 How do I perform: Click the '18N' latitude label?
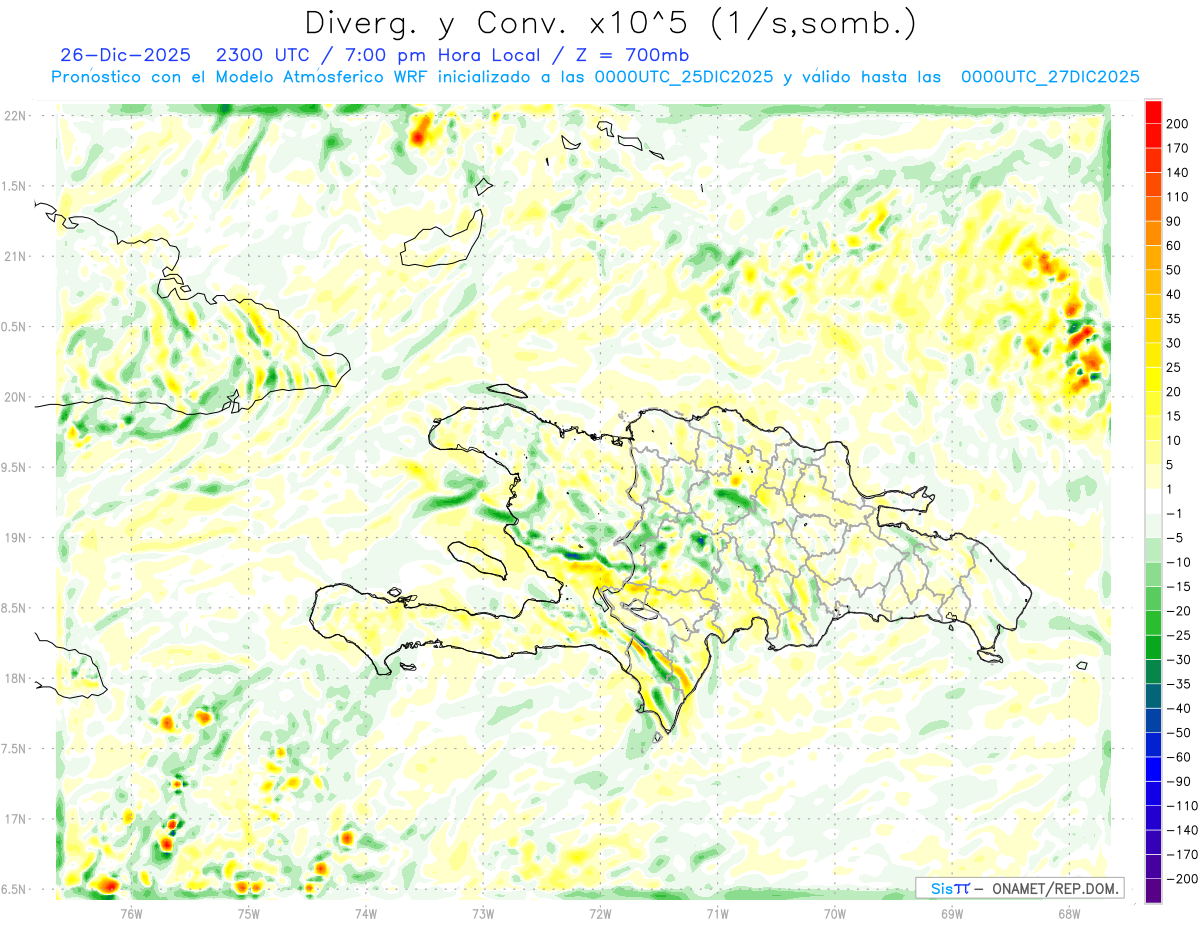click(x=16, y=679)
